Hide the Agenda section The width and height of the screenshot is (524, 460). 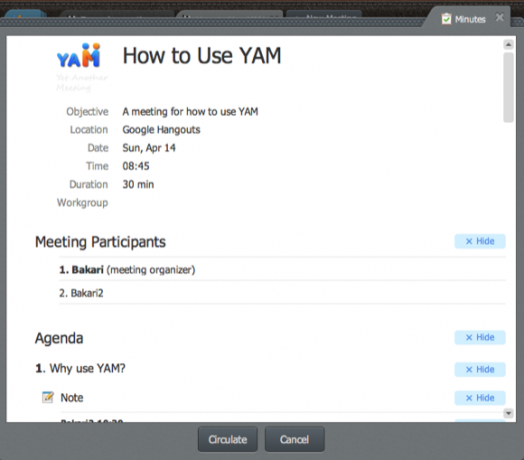[480, 337]
